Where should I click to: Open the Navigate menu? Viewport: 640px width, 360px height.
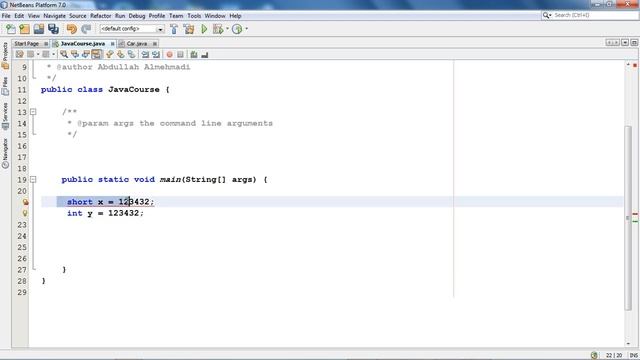pos(55,16)
